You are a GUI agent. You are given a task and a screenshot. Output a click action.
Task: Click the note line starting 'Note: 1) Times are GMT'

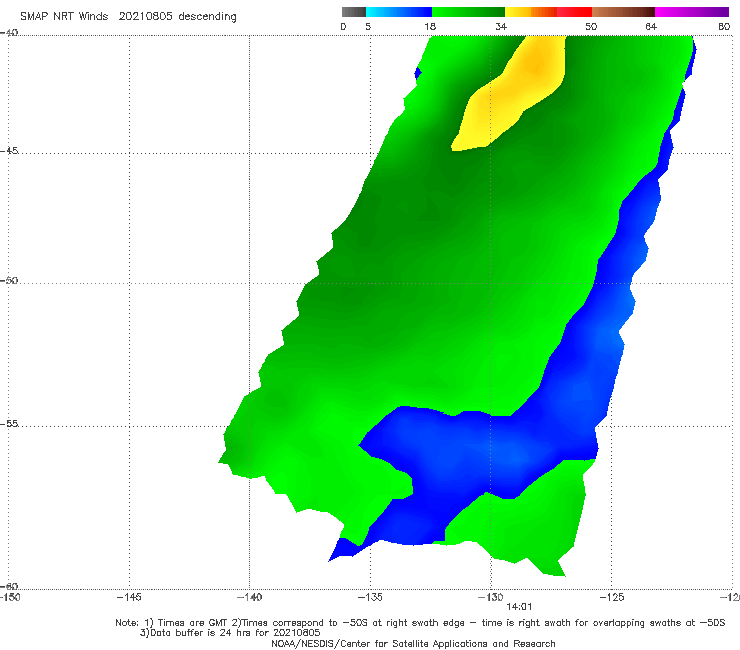click(420, 623)
